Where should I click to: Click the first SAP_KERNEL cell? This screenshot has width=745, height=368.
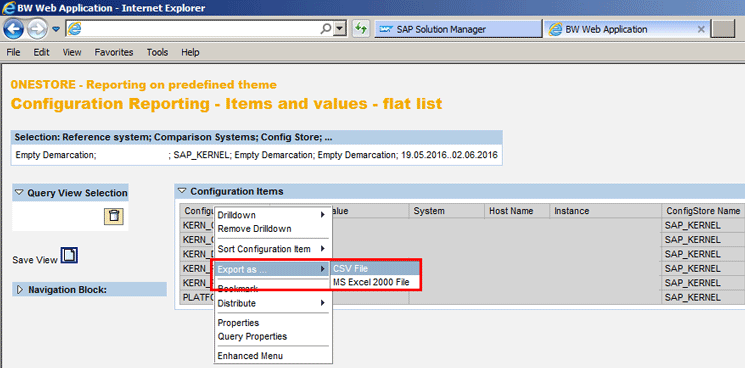(x=703, y=226)
